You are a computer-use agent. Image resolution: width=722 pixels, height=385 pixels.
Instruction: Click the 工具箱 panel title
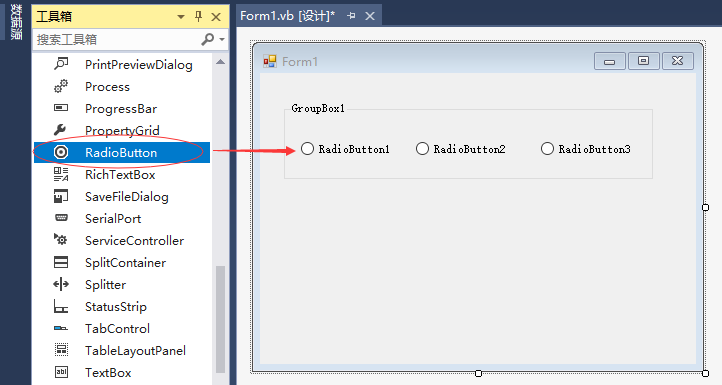point(54,17)
